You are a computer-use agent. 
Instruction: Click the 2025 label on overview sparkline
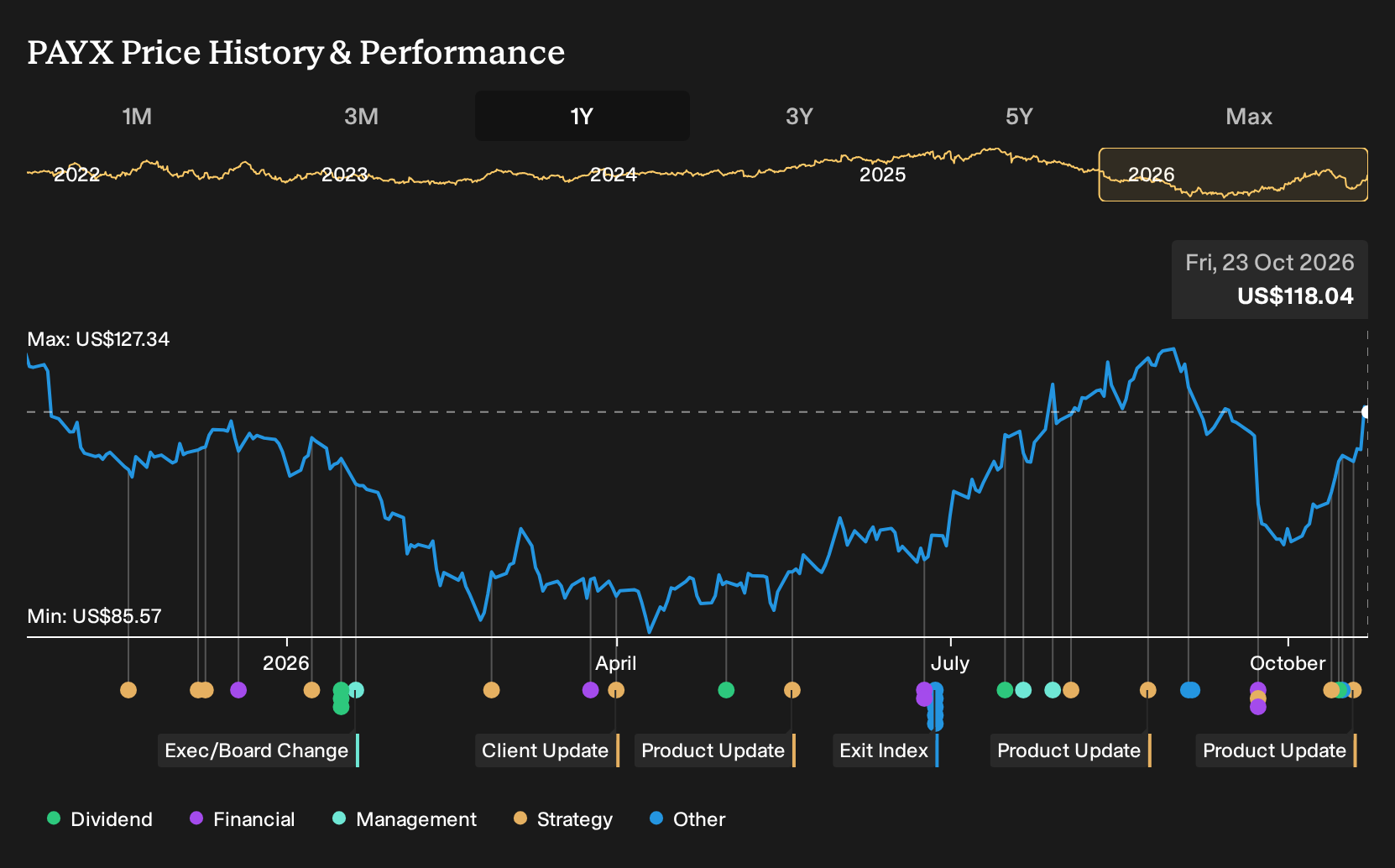pos(883,175)
